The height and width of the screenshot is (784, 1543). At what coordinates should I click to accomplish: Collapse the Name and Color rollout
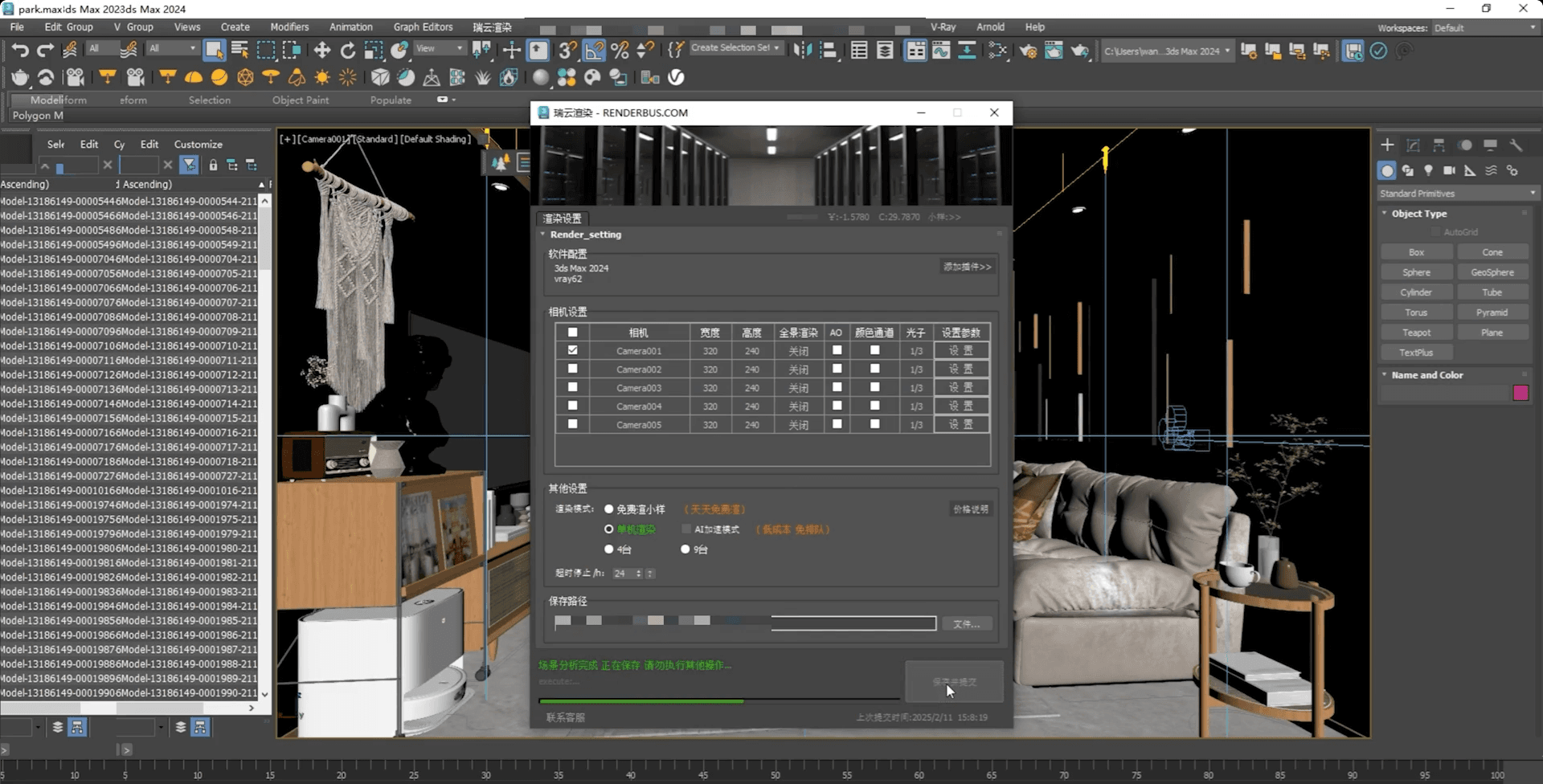coord(1426,375)
